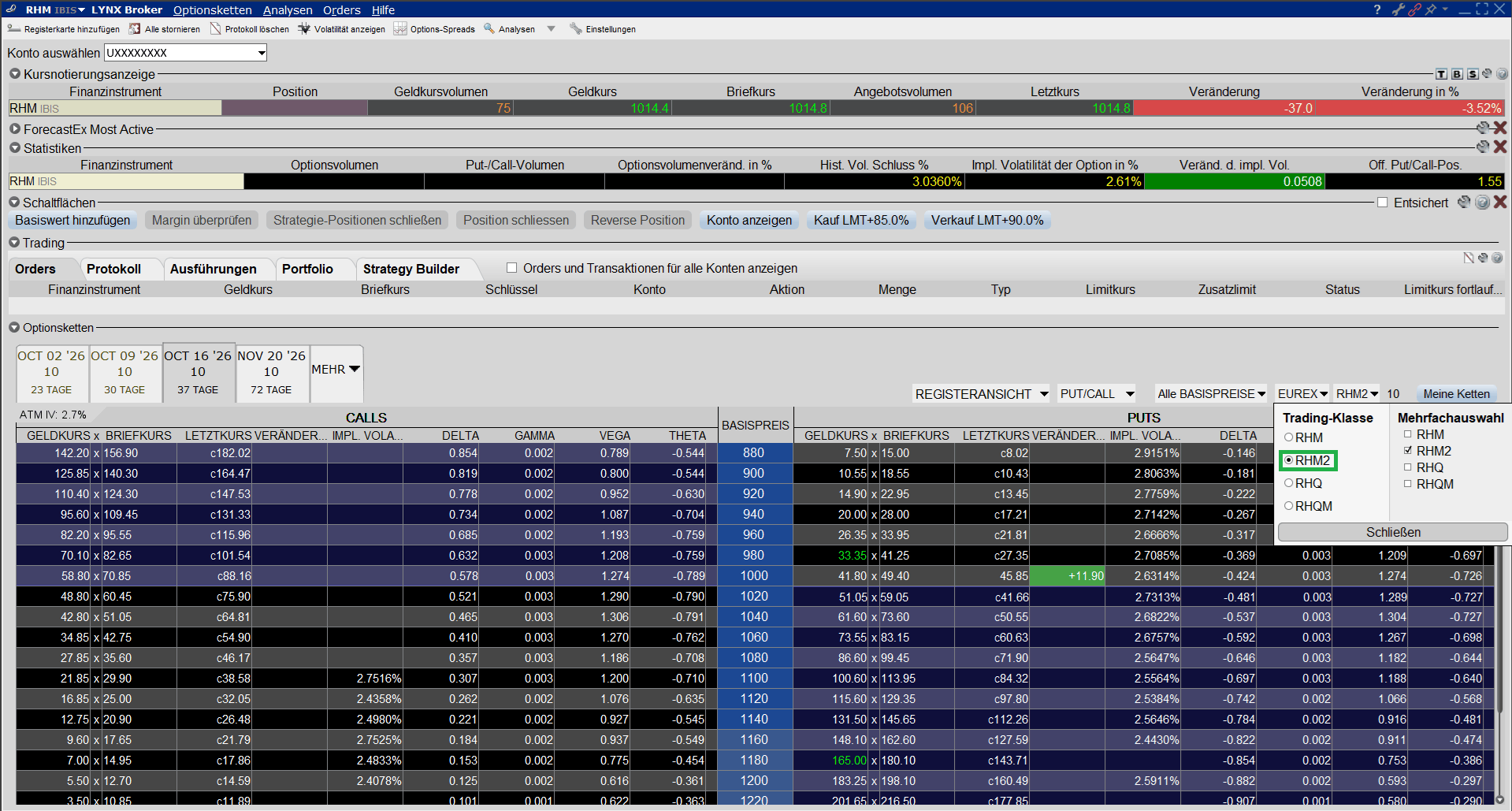
Task: Open Schaltflächen panel settings wrench icon
Action: 1464,202
